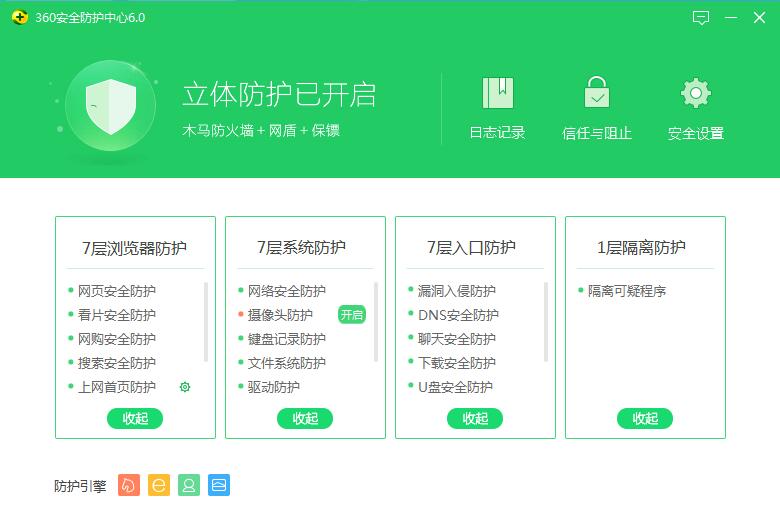Select the blue protection engine icon

219,485
